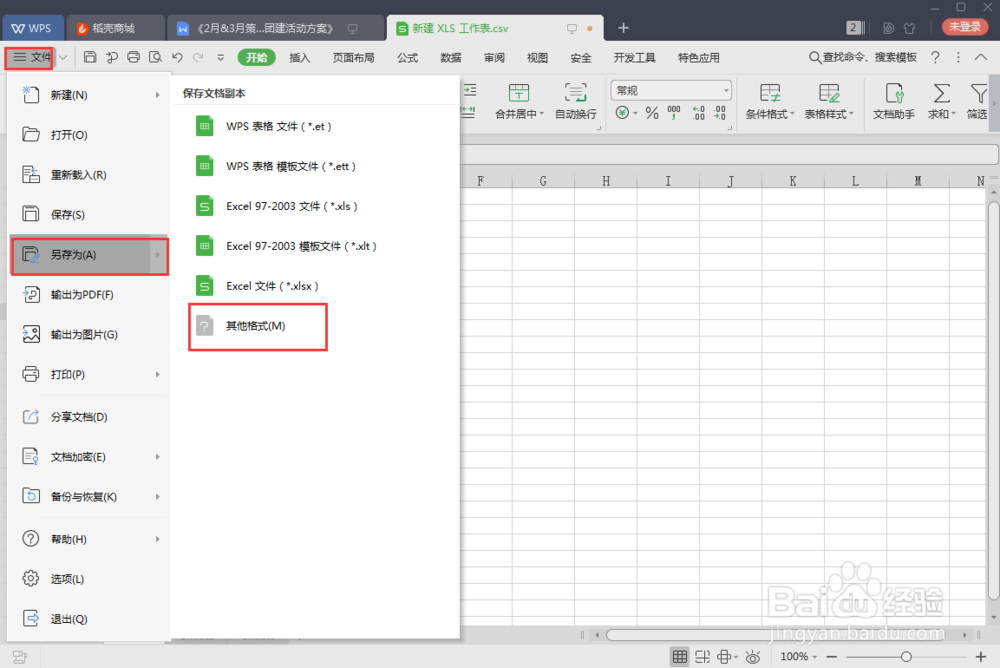The height and width of the screenshot is (668, 1000).
Task: Click Exit (Q) in file menu
Action: [x=89, y=619]
